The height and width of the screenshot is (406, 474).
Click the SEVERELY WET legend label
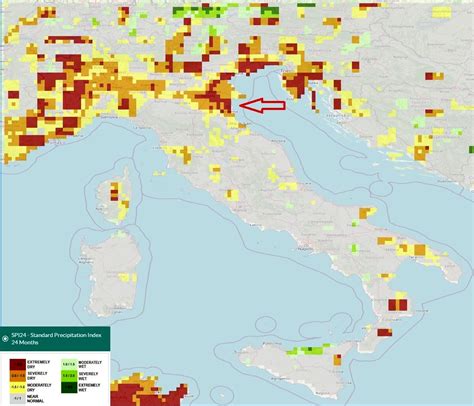point(88,376)
